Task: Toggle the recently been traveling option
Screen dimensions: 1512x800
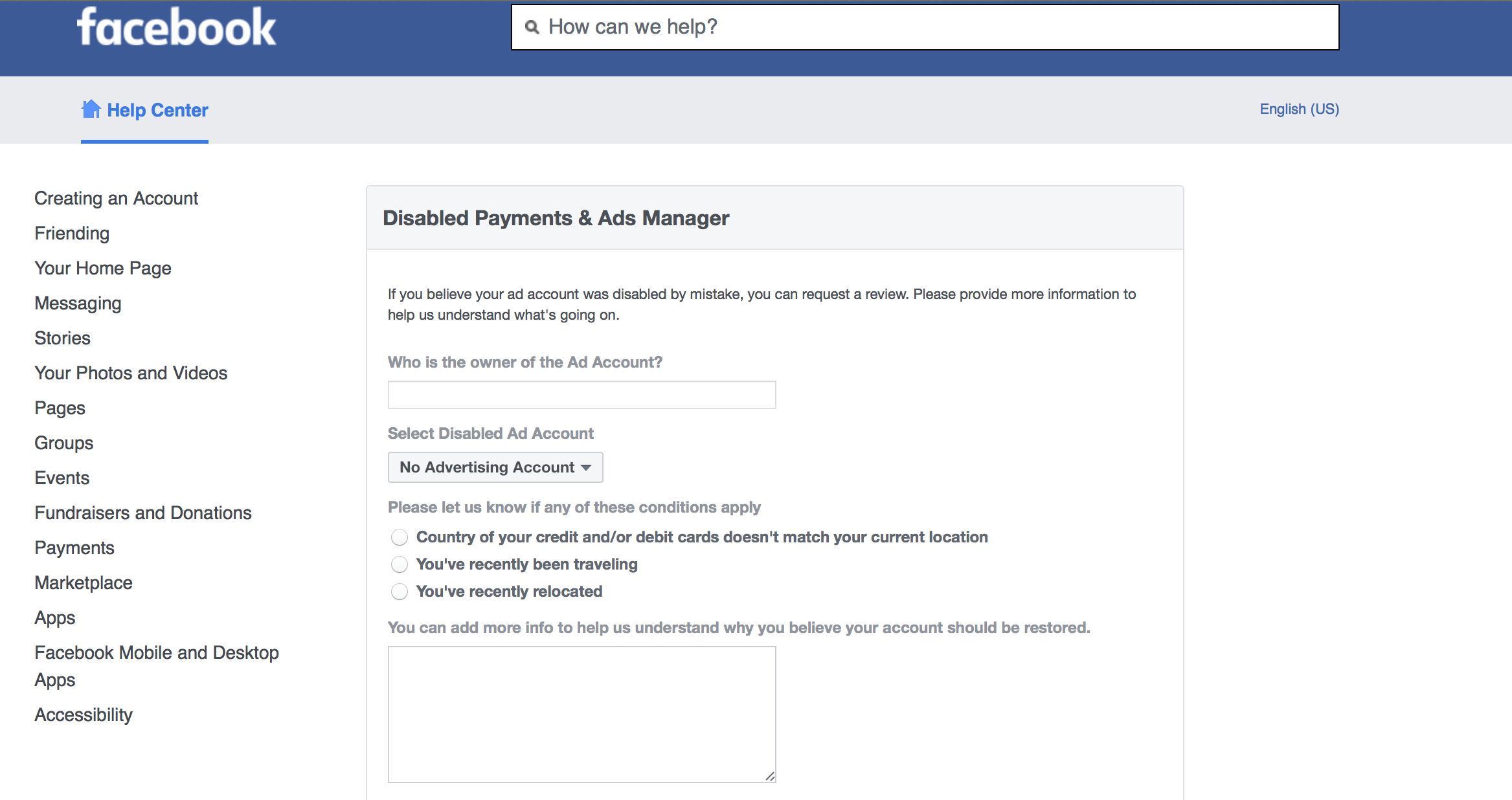Action: click(398, 563)
